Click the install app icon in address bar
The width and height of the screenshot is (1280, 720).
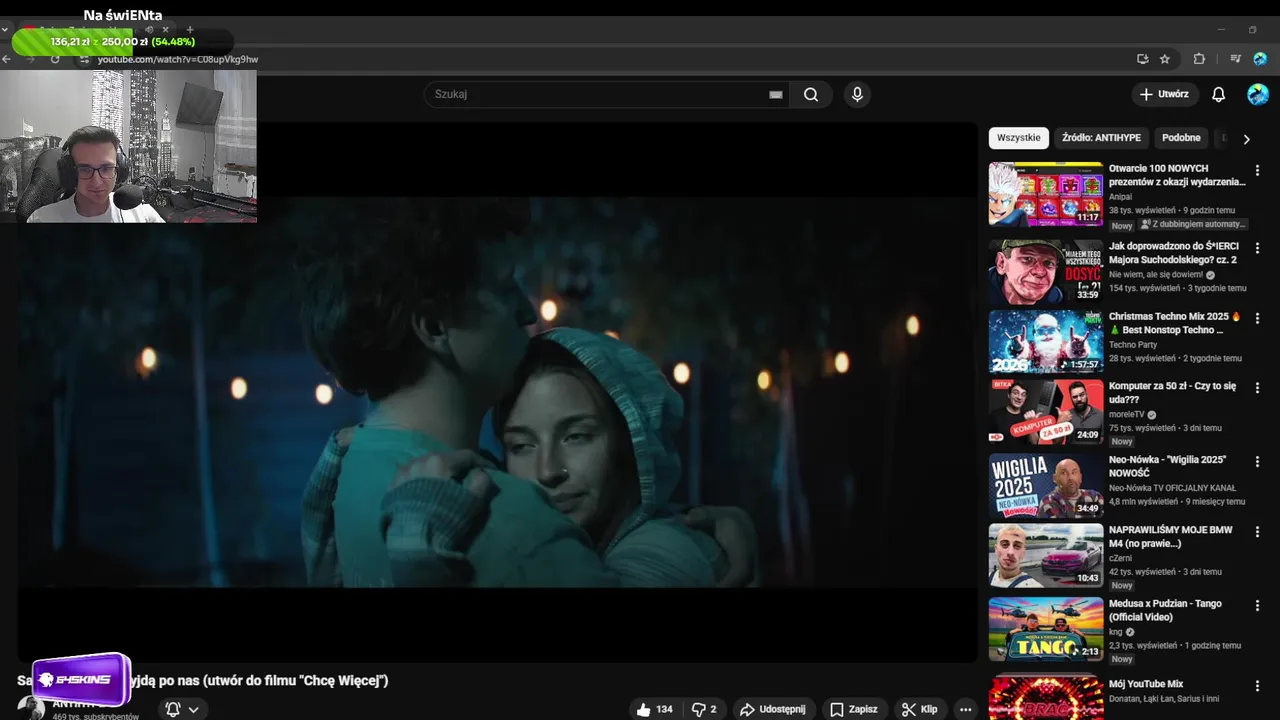tap(1143, 59)
